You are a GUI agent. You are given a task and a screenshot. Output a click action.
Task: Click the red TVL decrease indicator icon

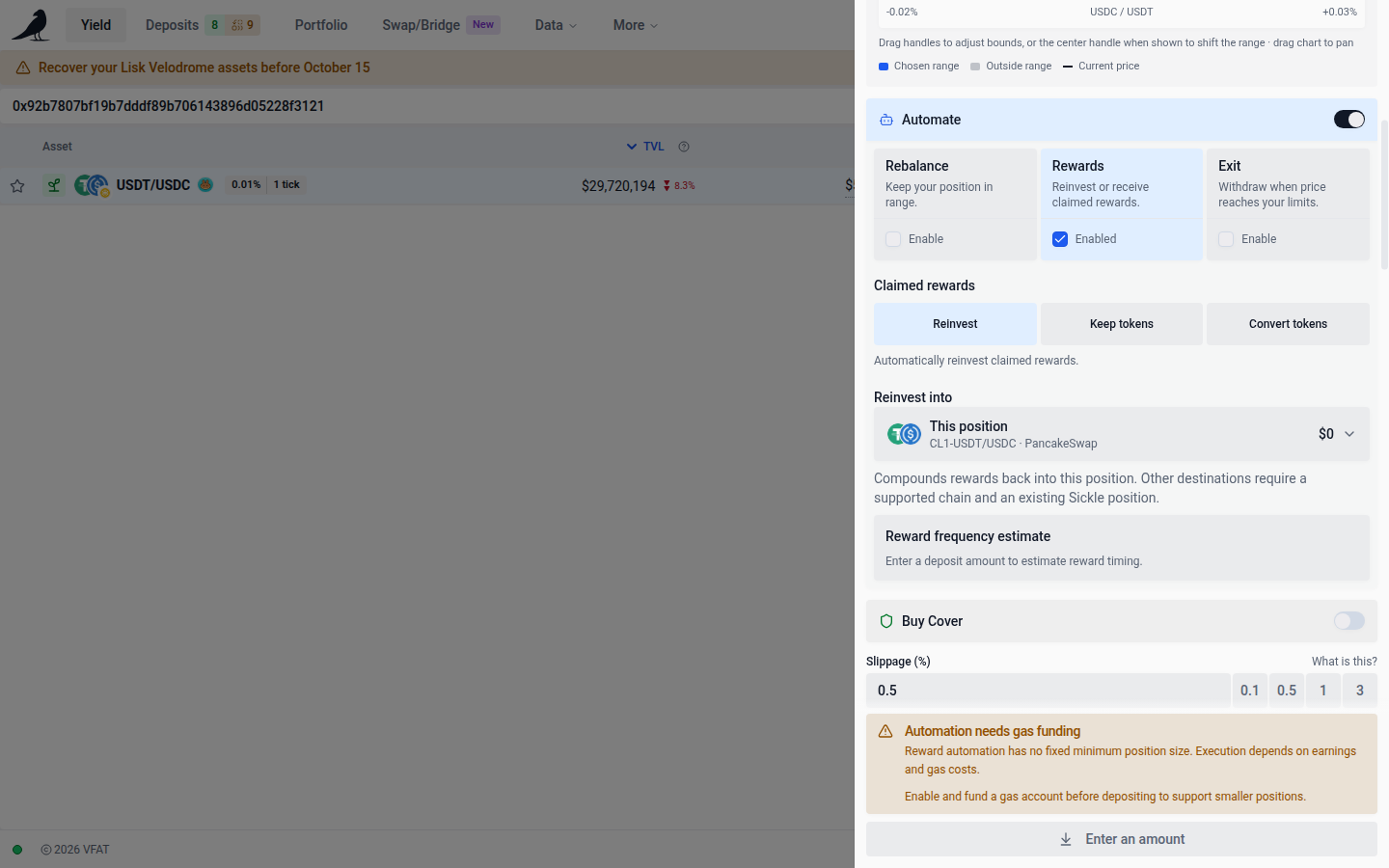[667, 185]
